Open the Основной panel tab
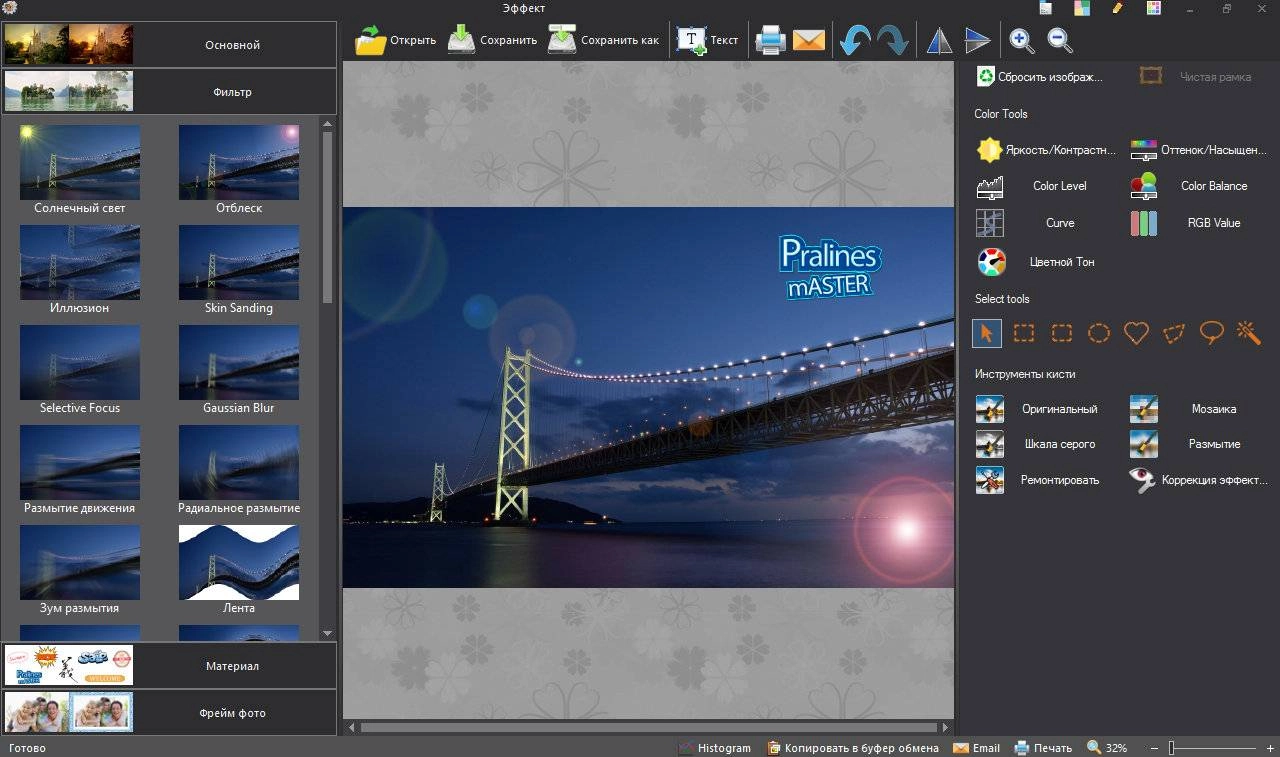Screen dimensions: 1280x757 coord(169,45)
